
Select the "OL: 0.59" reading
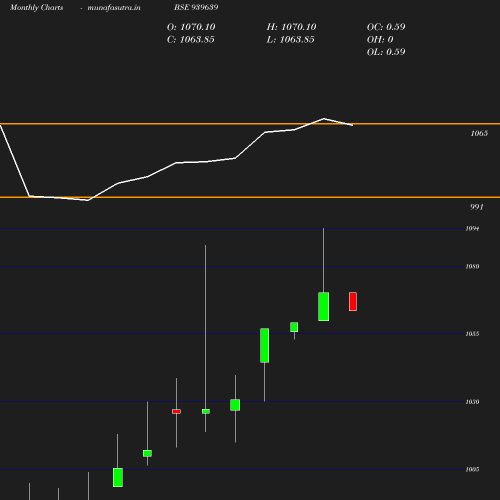pyautogui.click(x=386, y=52)
